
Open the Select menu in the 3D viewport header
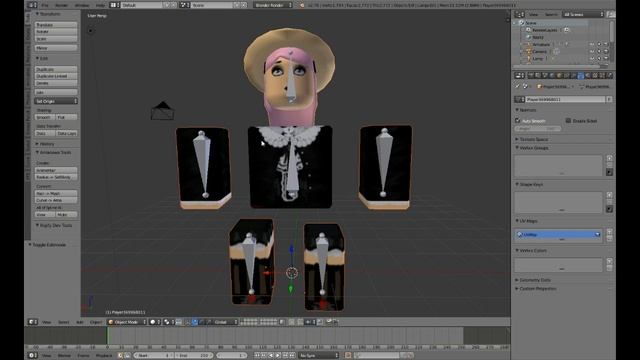click(x=63, y=322)
